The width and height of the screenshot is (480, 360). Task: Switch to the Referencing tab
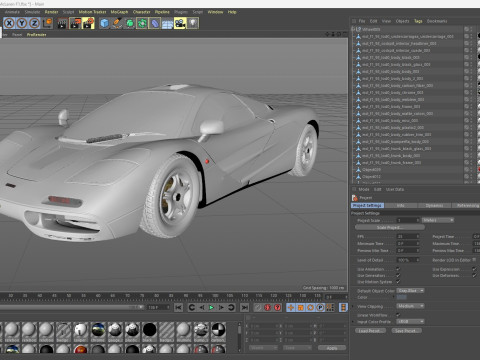tap(467, 206)
